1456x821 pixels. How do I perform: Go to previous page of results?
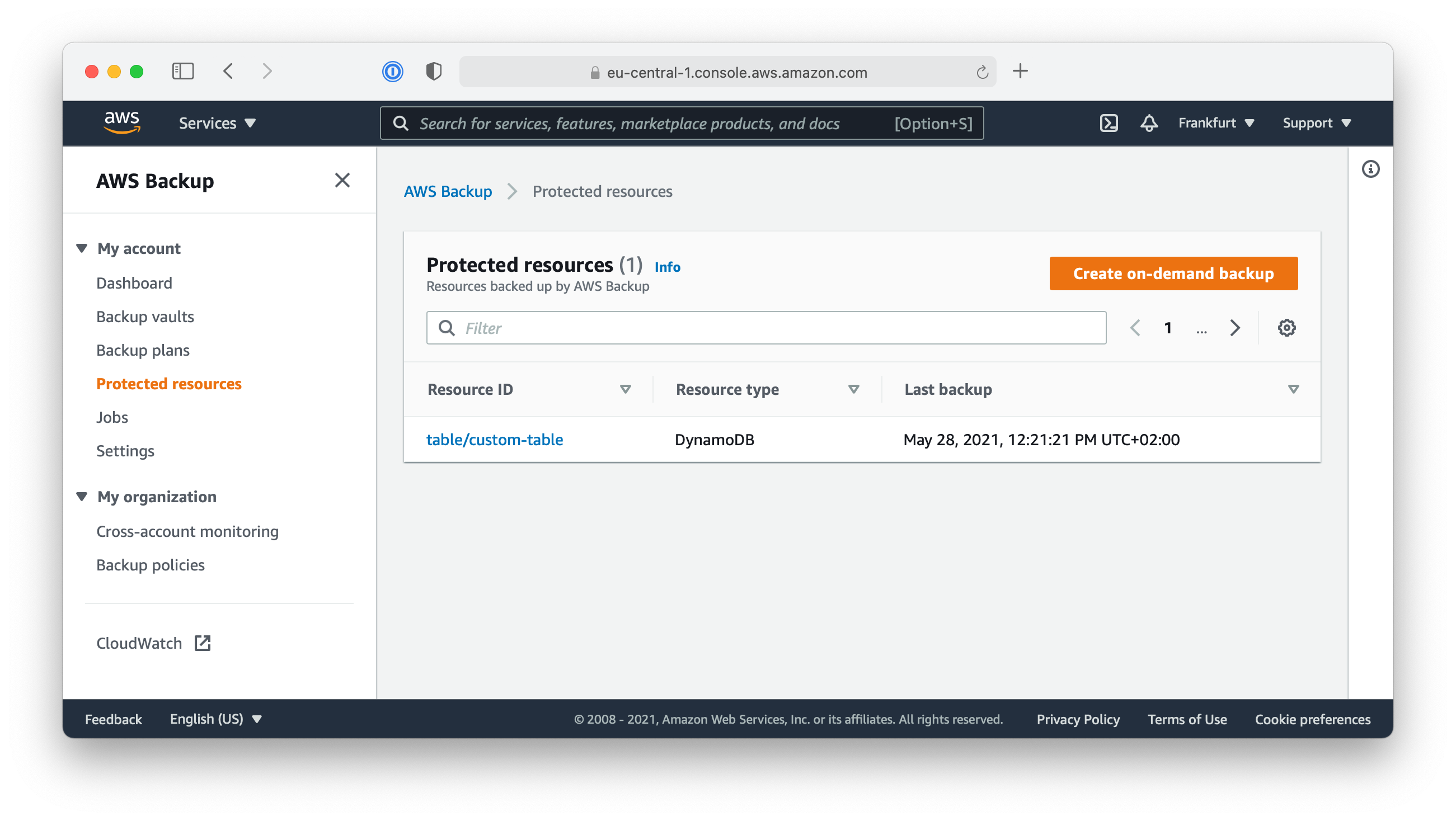click(1135, 328)
